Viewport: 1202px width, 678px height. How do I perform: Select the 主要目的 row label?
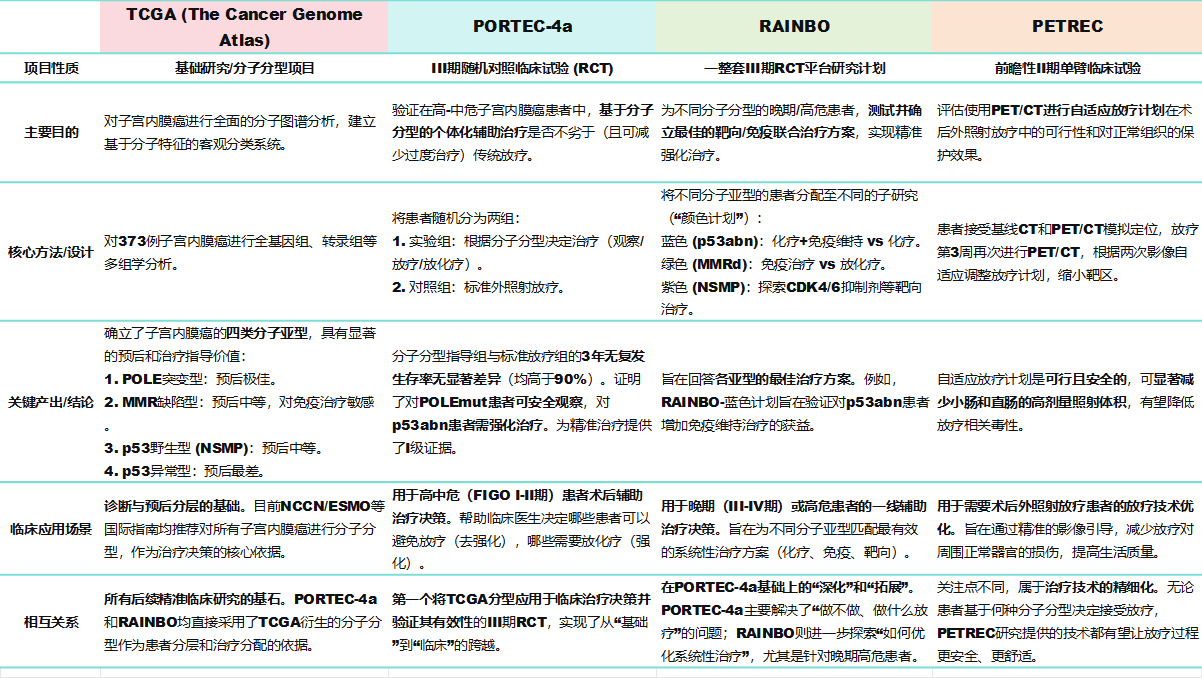(51, 132)
